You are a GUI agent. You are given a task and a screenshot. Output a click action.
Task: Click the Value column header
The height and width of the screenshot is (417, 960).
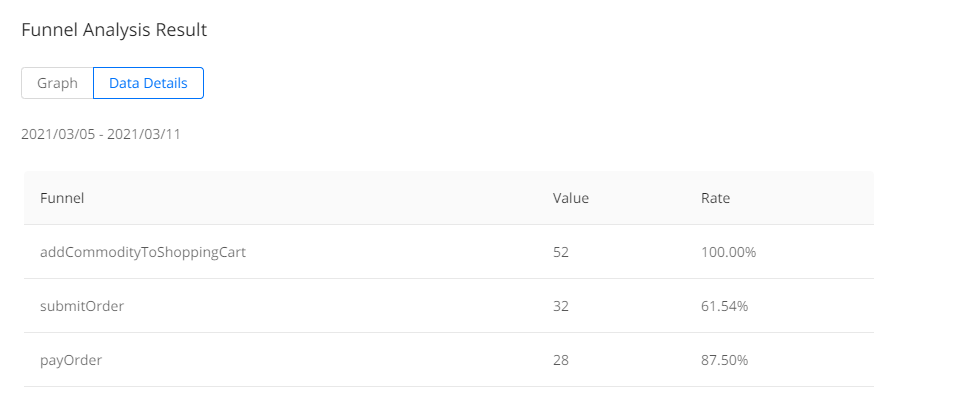coord(570,198)
